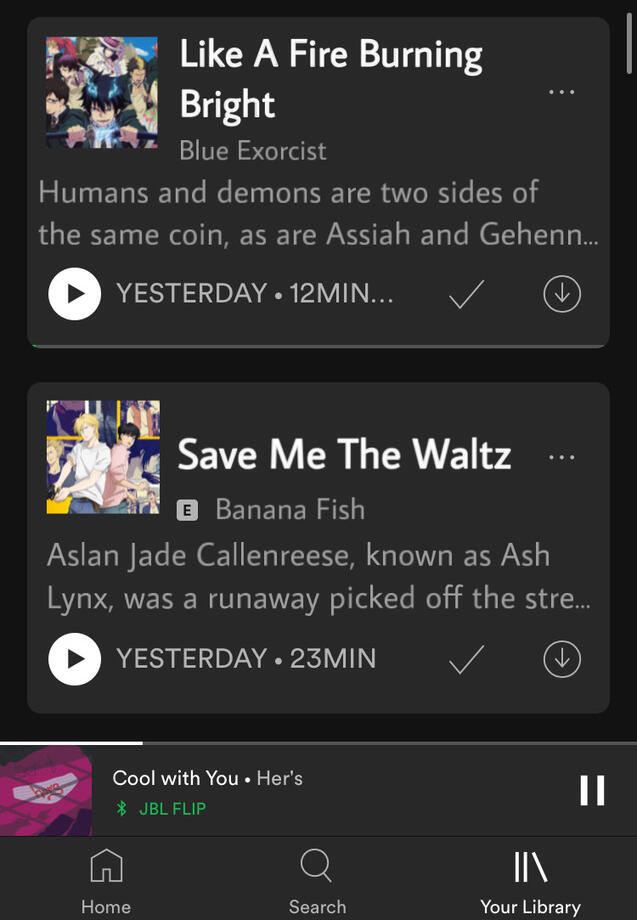
Task: Open the Banana Fish cover thumbnail
Action: click(x=102, y=457)
